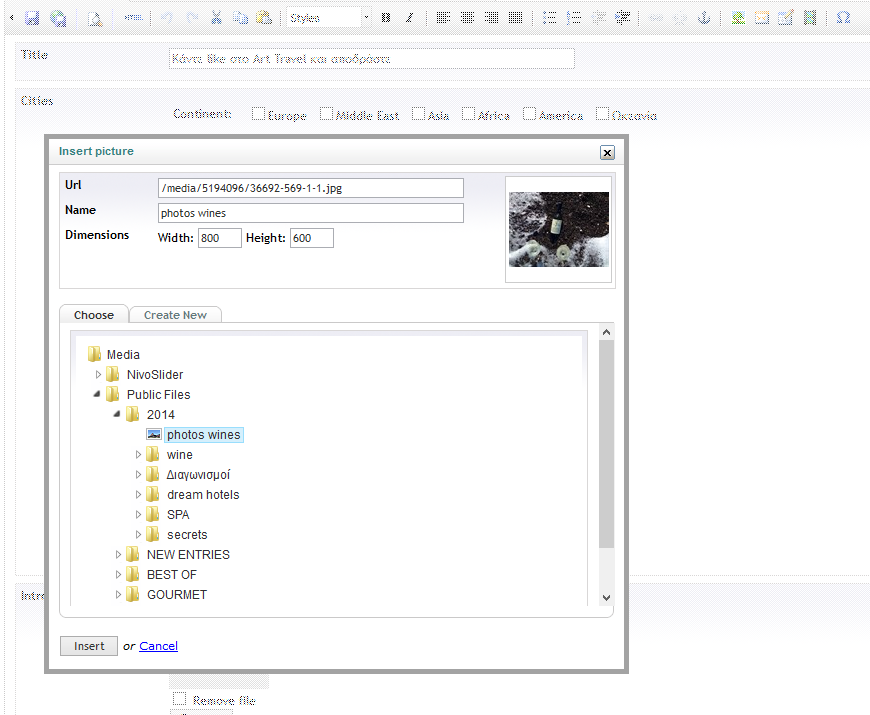Viewport: 870px width, 715px height.
Task: Align text right
Action: click(x=491, y=18)
